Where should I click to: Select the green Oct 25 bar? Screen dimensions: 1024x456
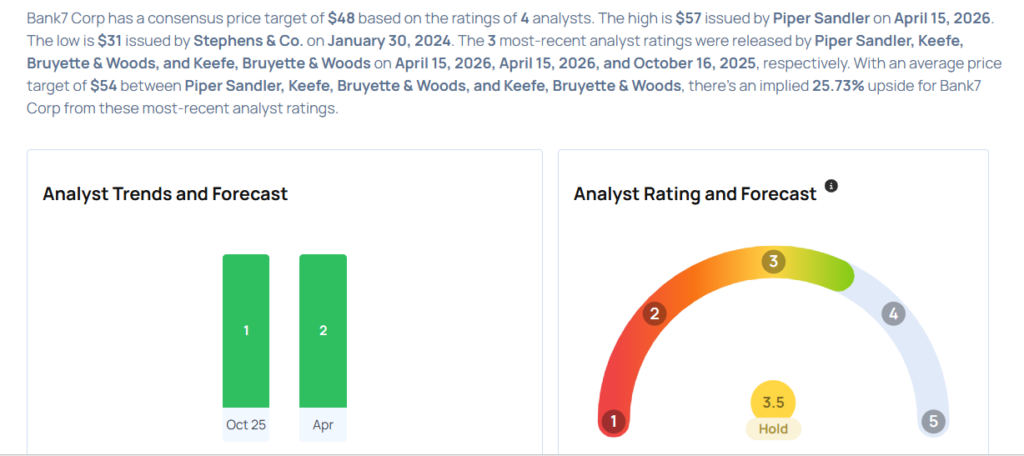[246, 331]
